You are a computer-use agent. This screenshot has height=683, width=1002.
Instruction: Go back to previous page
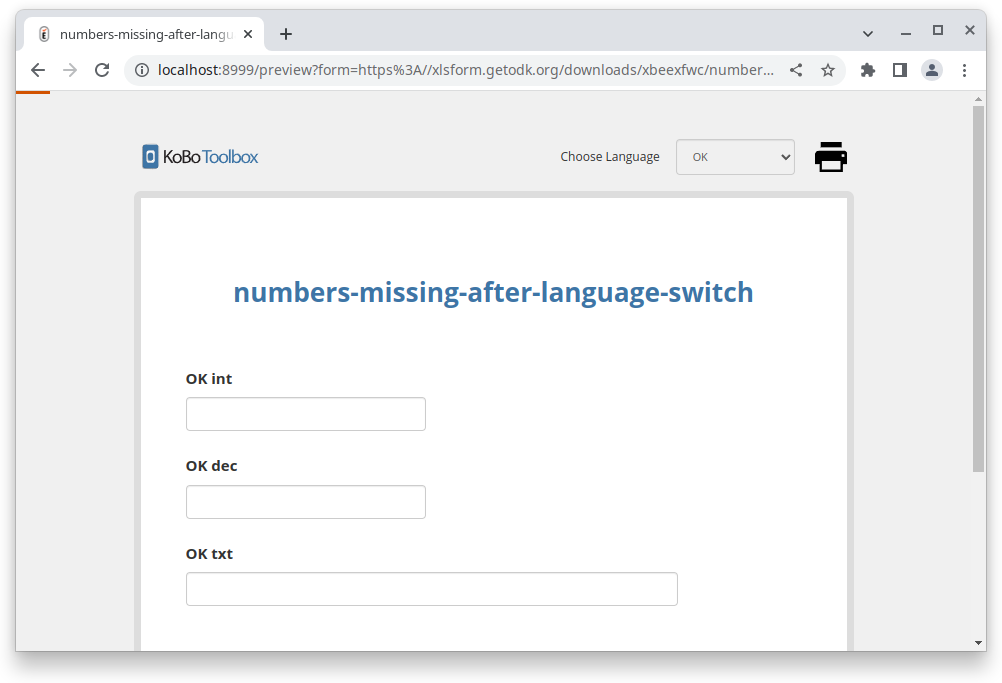click(x=38, y=70)
